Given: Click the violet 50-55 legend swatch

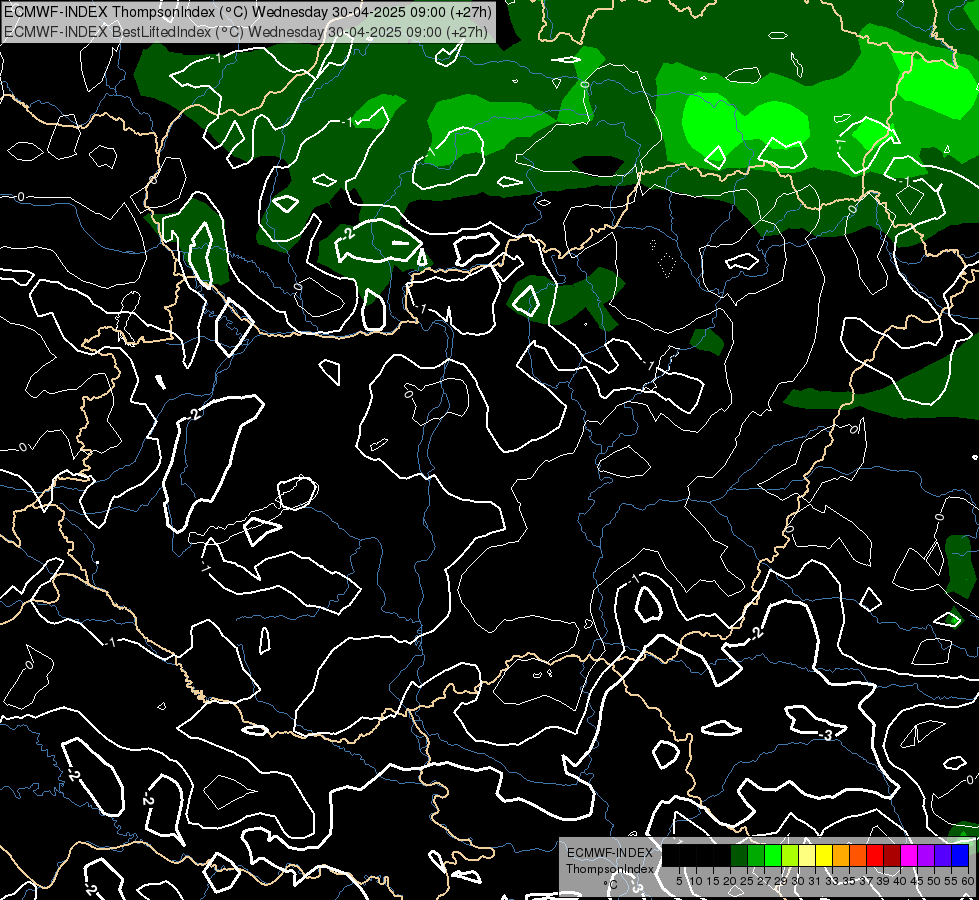Looking at the screenshot, I should 943,855.
